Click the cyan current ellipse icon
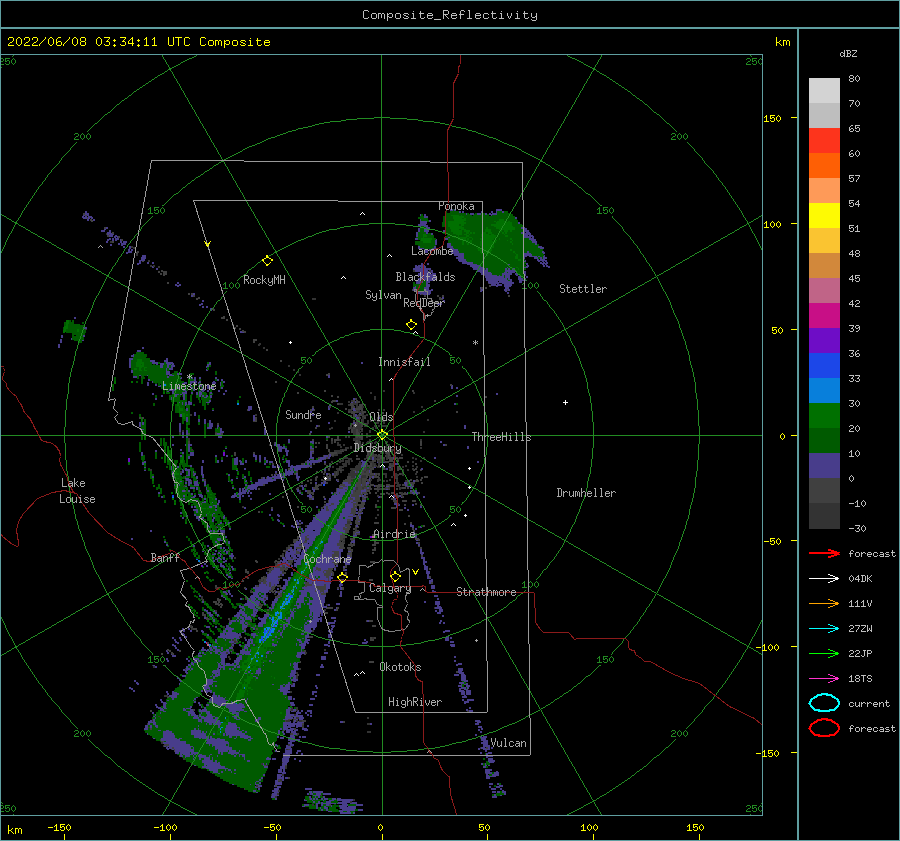Screen dimensions: 900x841 (824, 703)
